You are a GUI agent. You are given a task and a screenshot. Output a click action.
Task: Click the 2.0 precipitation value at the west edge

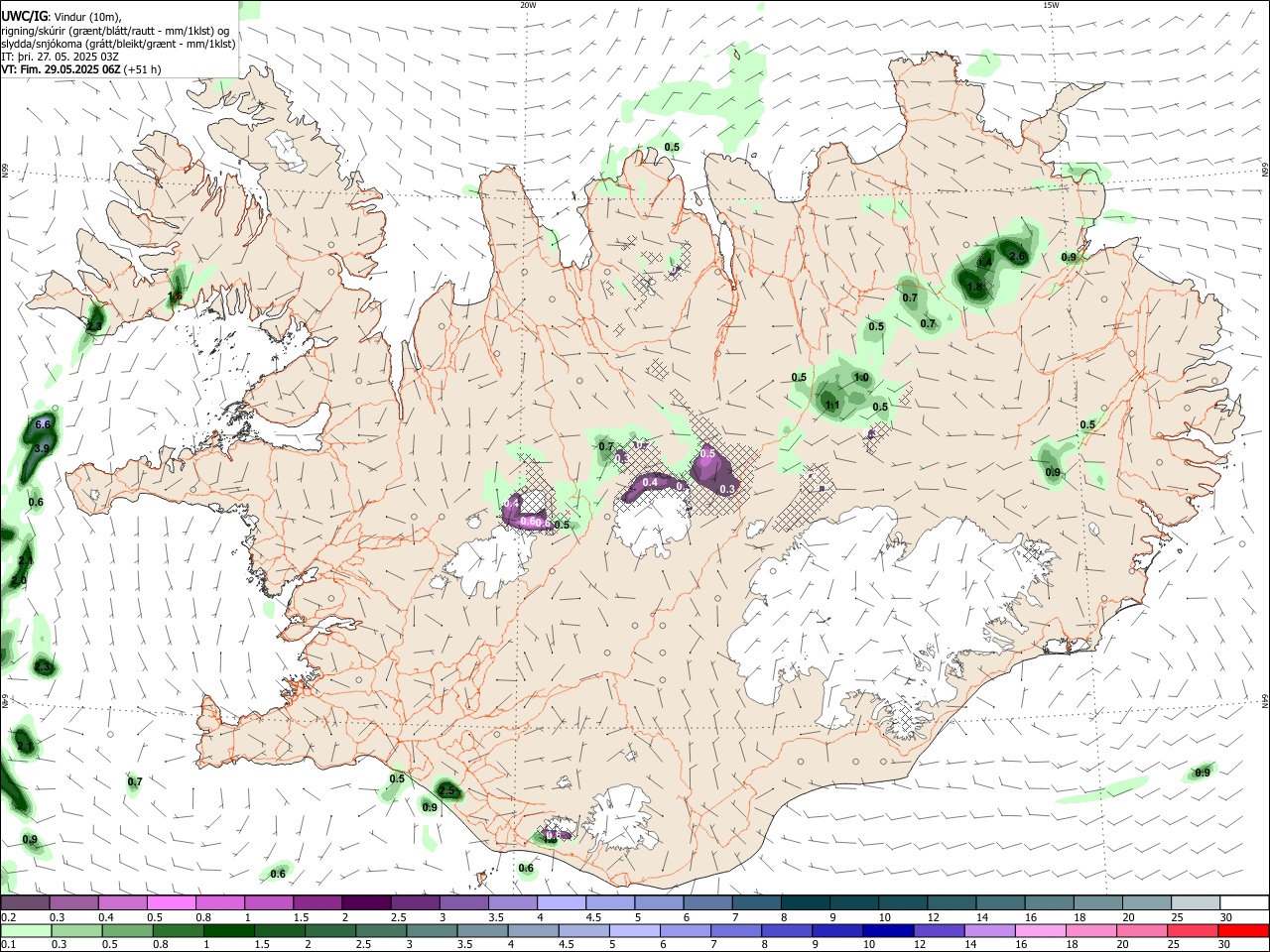(x=19, y=581)
